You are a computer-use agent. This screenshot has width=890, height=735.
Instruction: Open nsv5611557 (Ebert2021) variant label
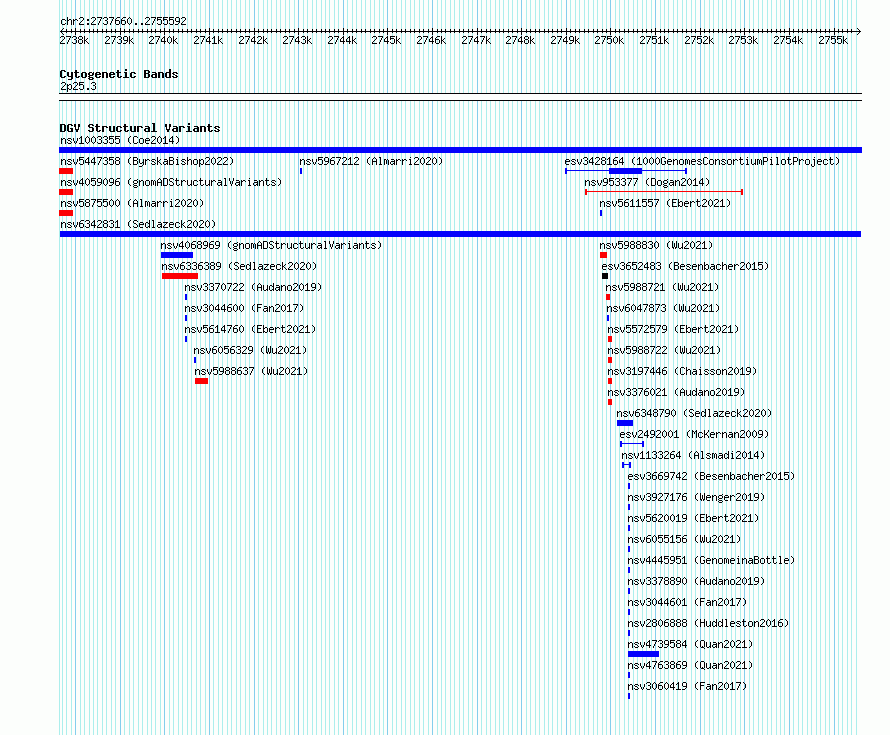(665, 203)
